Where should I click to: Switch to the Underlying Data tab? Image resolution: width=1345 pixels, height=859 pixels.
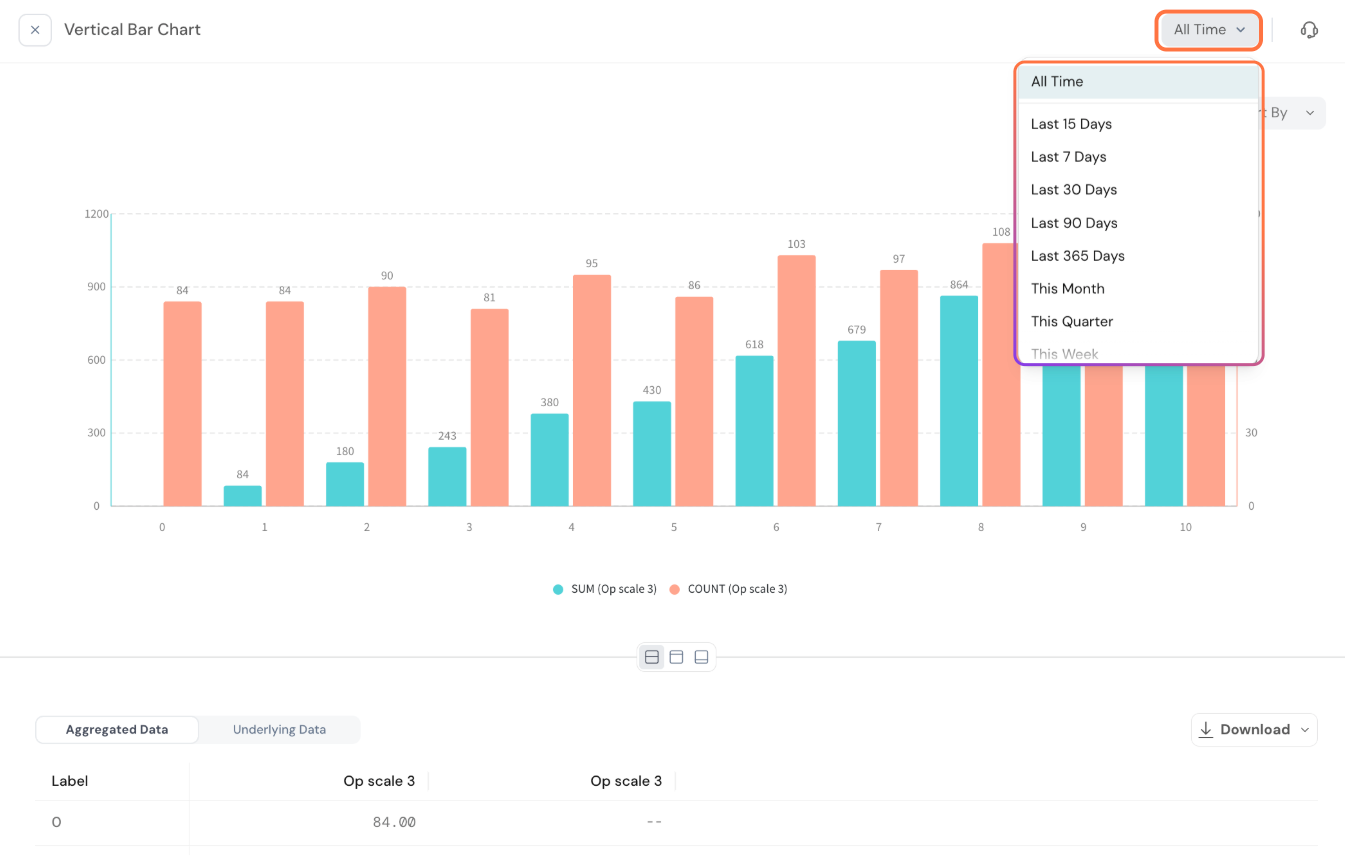tap(279, 729)
